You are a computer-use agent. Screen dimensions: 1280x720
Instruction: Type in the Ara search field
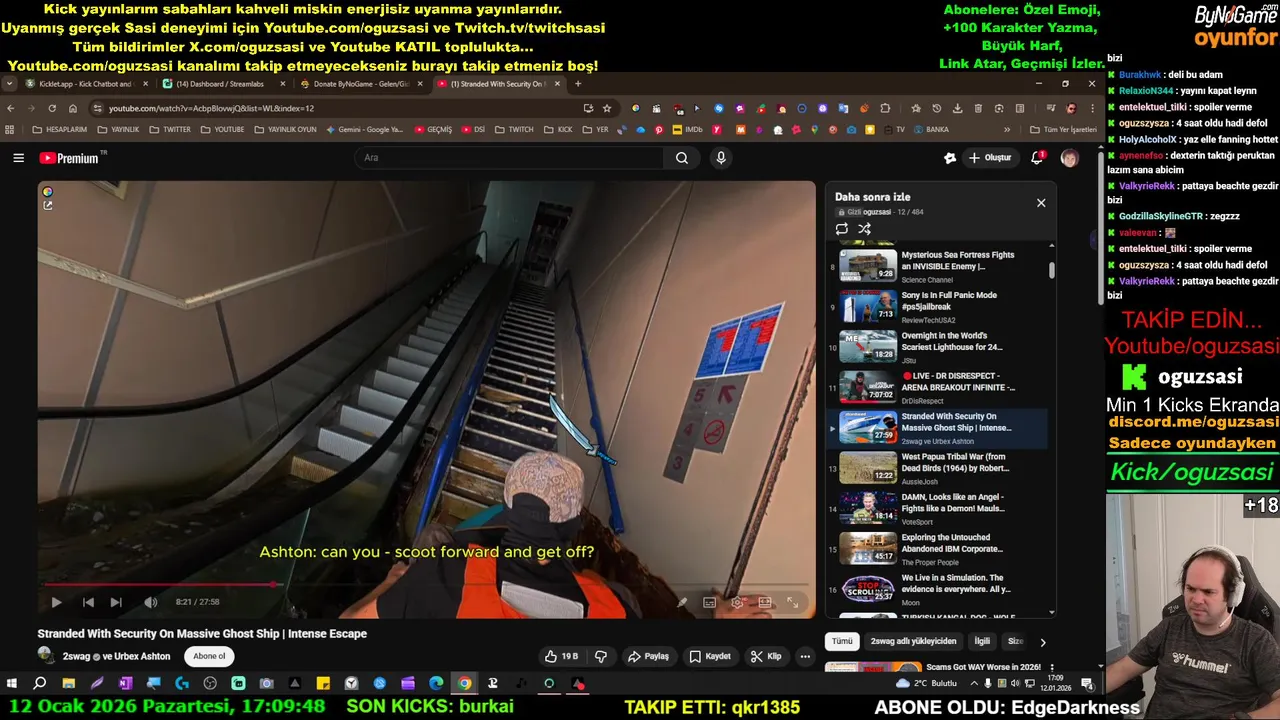pos(510,158)
